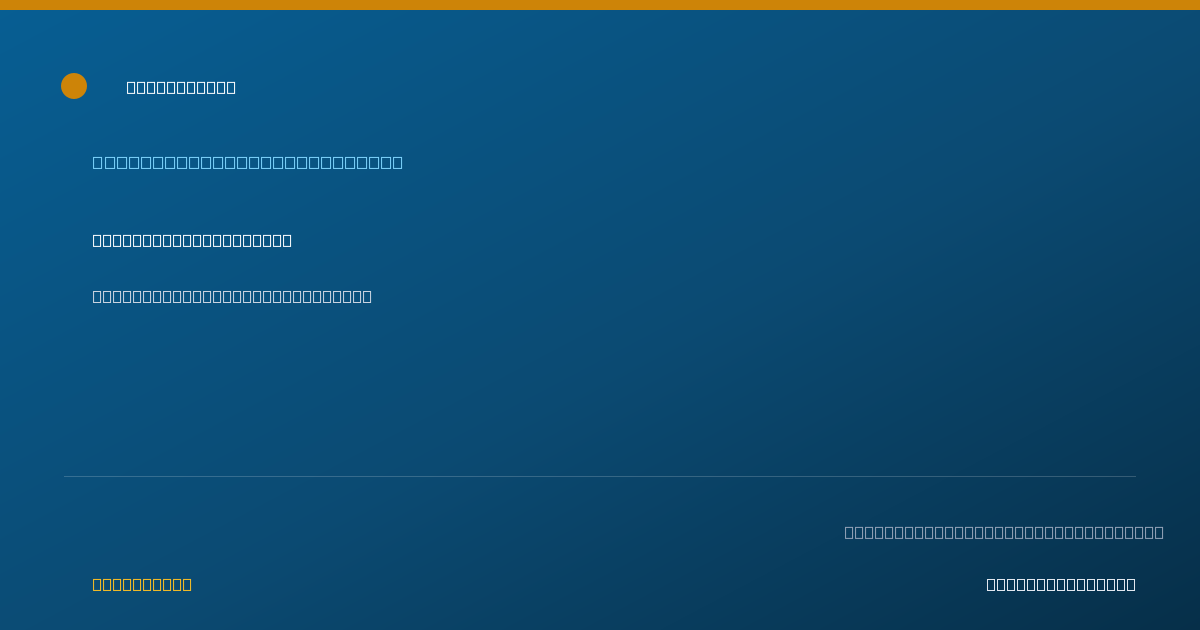Click last character of the white title text

(231, 87)
